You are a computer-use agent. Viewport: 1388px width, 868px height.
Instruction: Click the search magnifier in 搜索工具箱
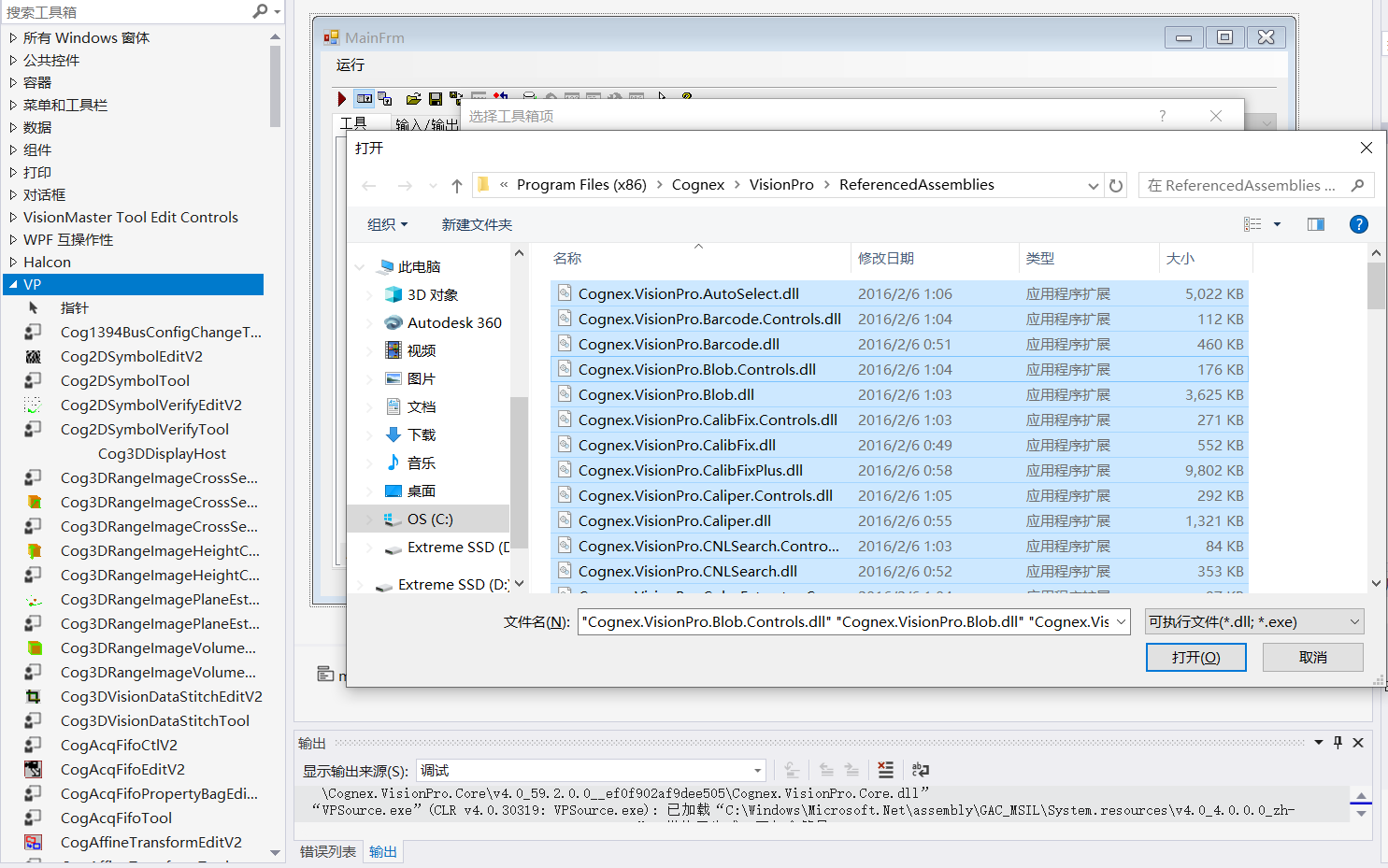[x=256, y=12]
